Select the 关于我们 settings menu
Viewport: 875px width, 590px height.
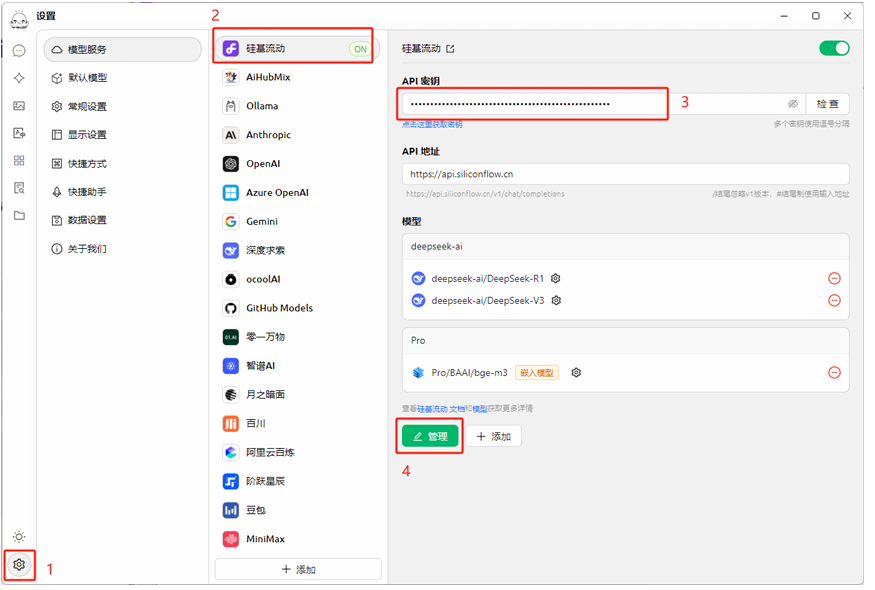(x=122, y=249)
